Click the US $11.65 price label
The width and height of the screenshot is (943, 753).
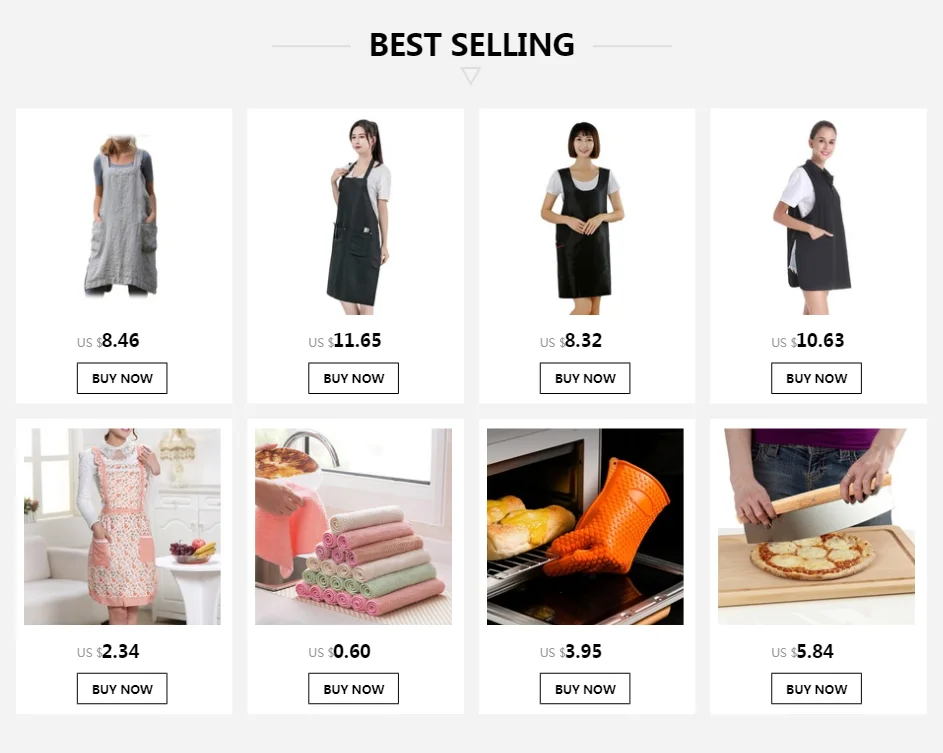[x=345, y=341]
